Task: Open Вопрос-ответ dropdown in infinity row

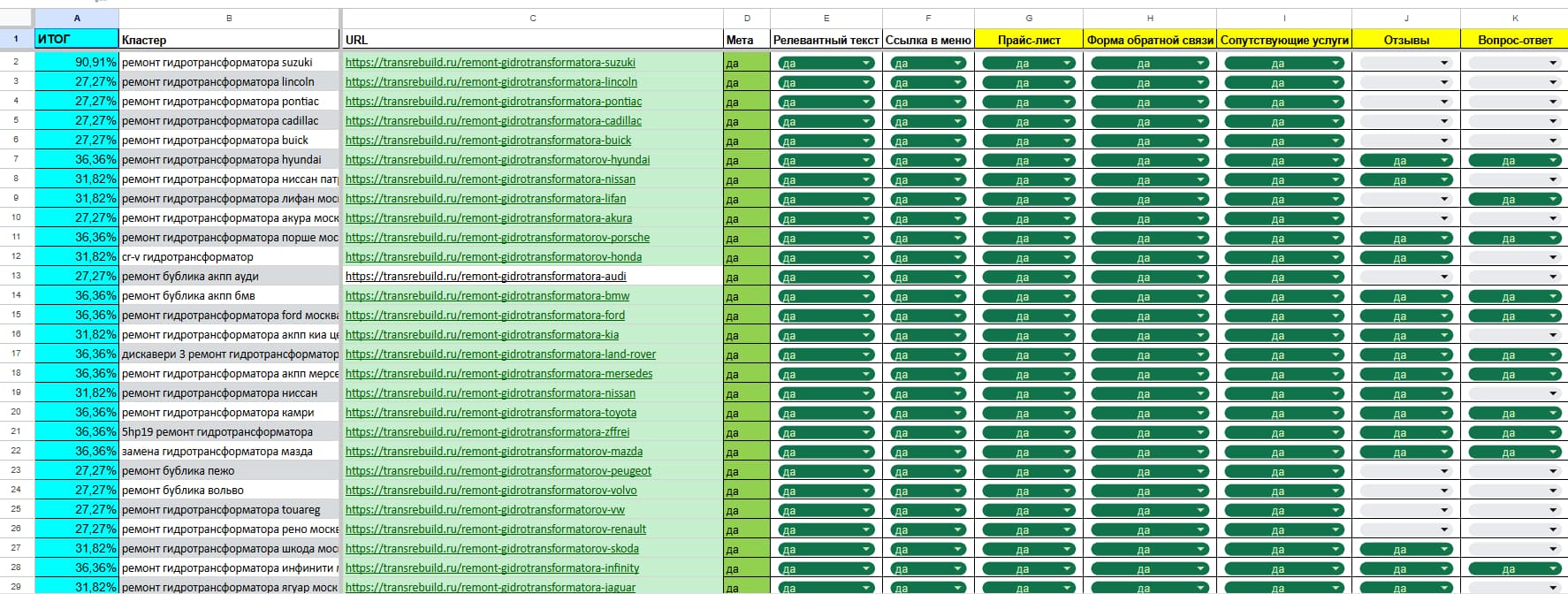Action: pyautogui.click(x=1515, y=568)
